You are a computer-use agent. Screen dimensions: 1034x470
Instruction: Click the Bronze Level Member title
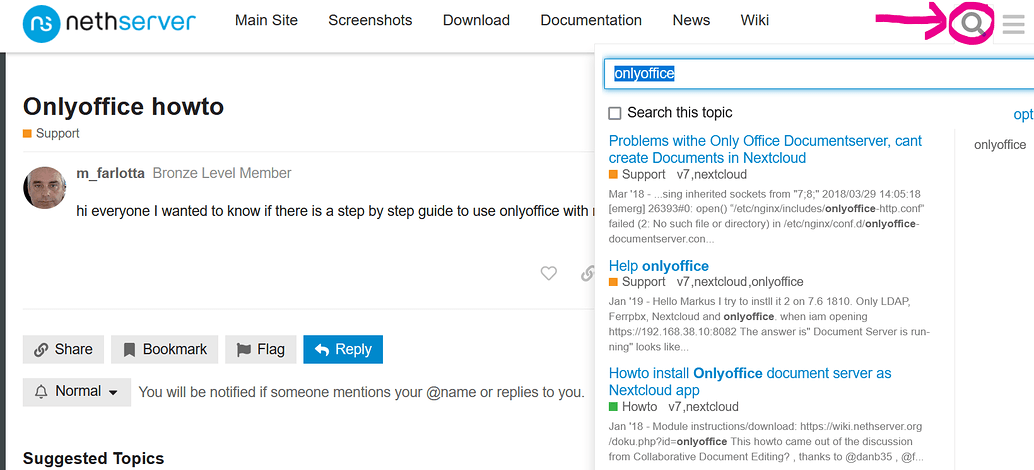[x=222, y=173]
